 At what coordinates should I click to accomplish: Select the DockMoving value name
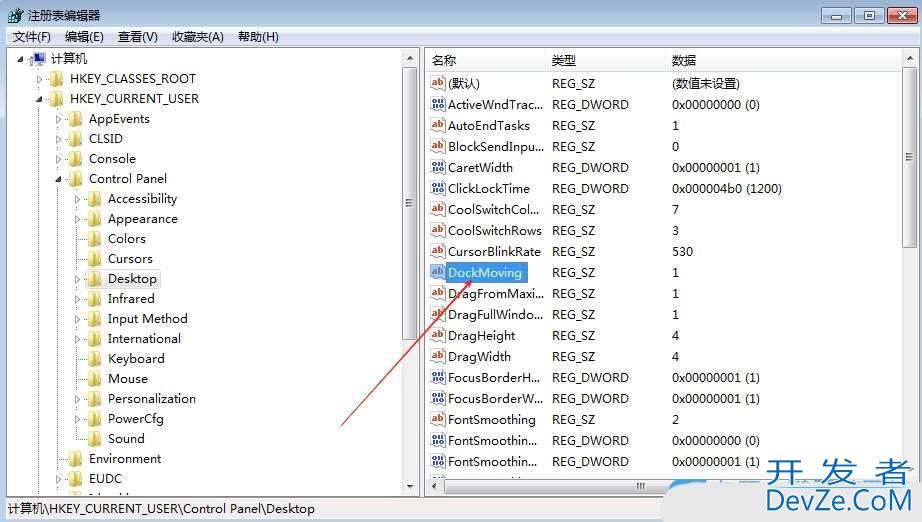(485, 272)
